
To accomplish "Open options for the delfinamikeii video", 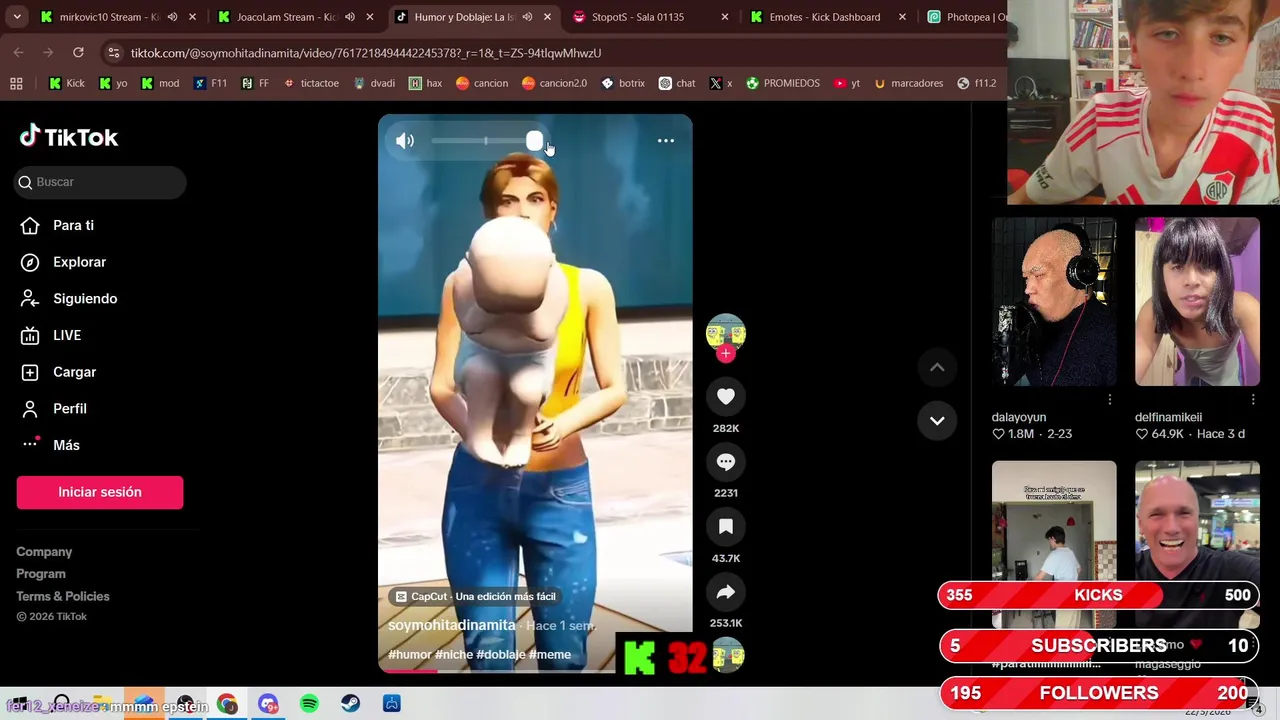I will pyautogui.click(x=1253, y=400).
